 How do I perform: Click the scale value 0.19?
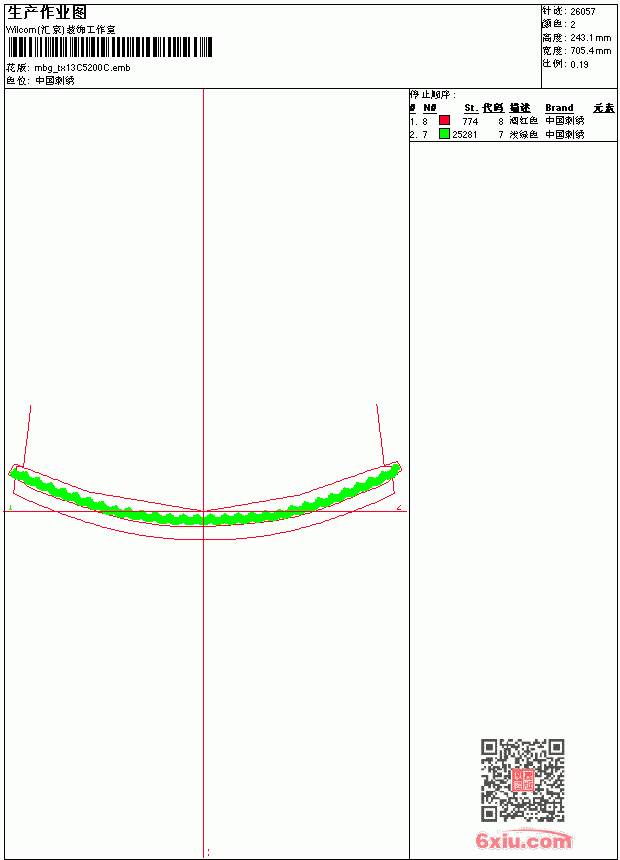tap(579, 65)
